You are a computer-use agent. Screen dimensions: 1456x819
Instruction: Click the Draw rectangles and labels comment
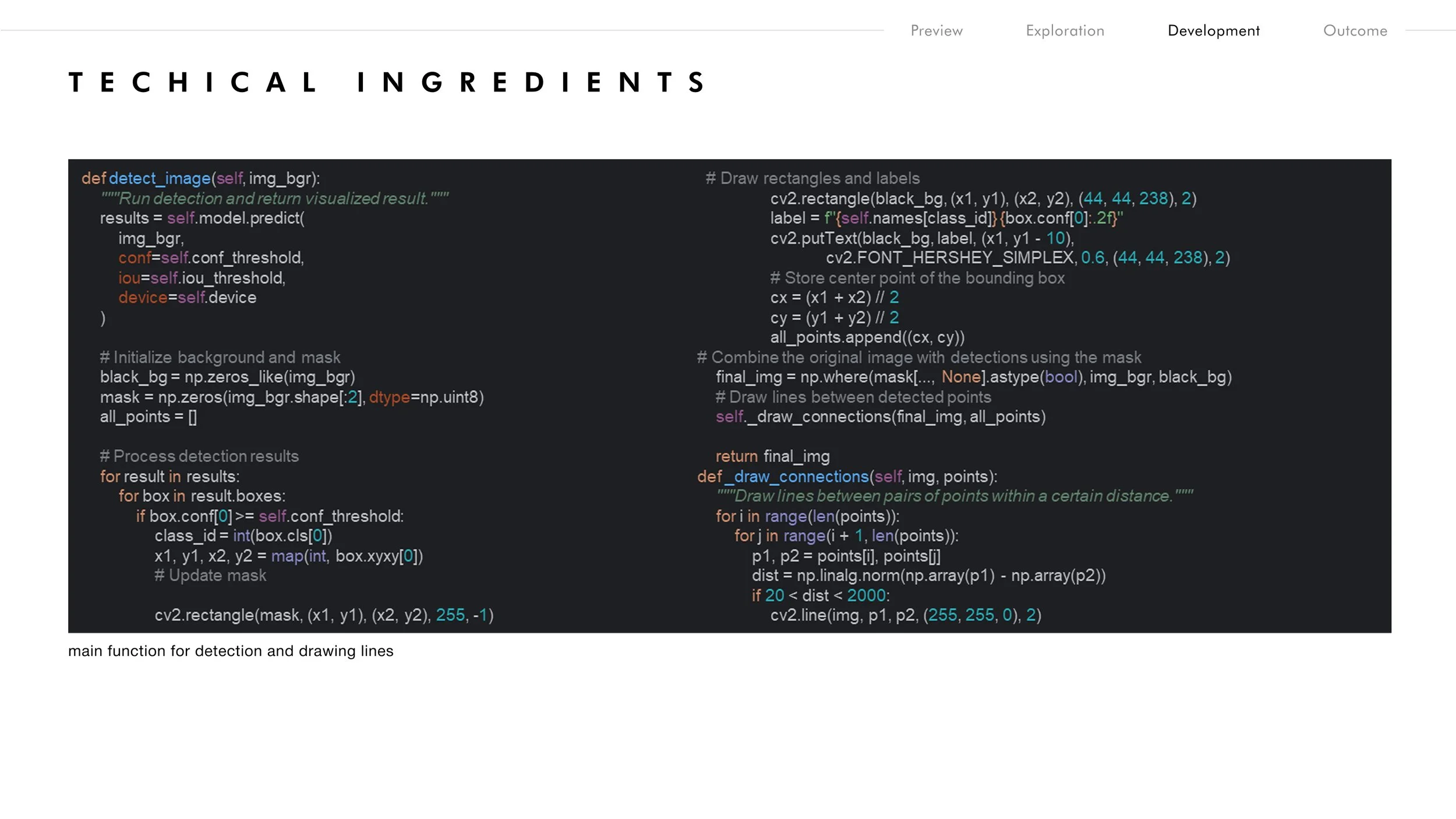point(812,178)
